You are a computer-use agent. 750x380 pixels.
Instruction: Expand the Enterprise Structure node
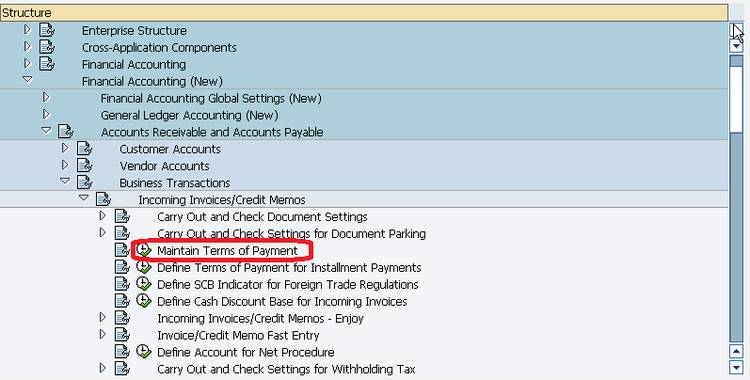coord(27,30)
